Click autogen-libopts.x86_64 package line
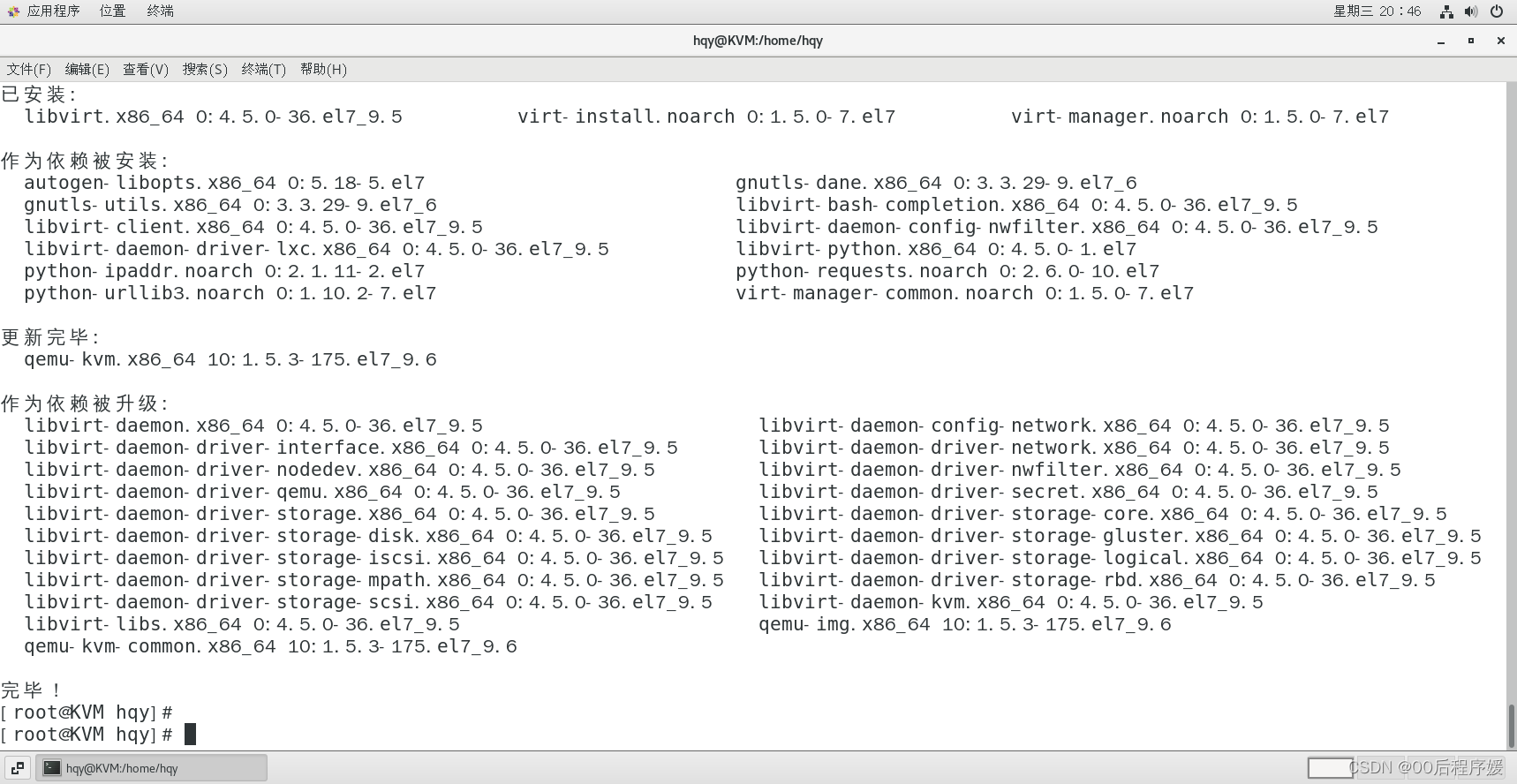1517x784 pixels. tap(224, 183)
